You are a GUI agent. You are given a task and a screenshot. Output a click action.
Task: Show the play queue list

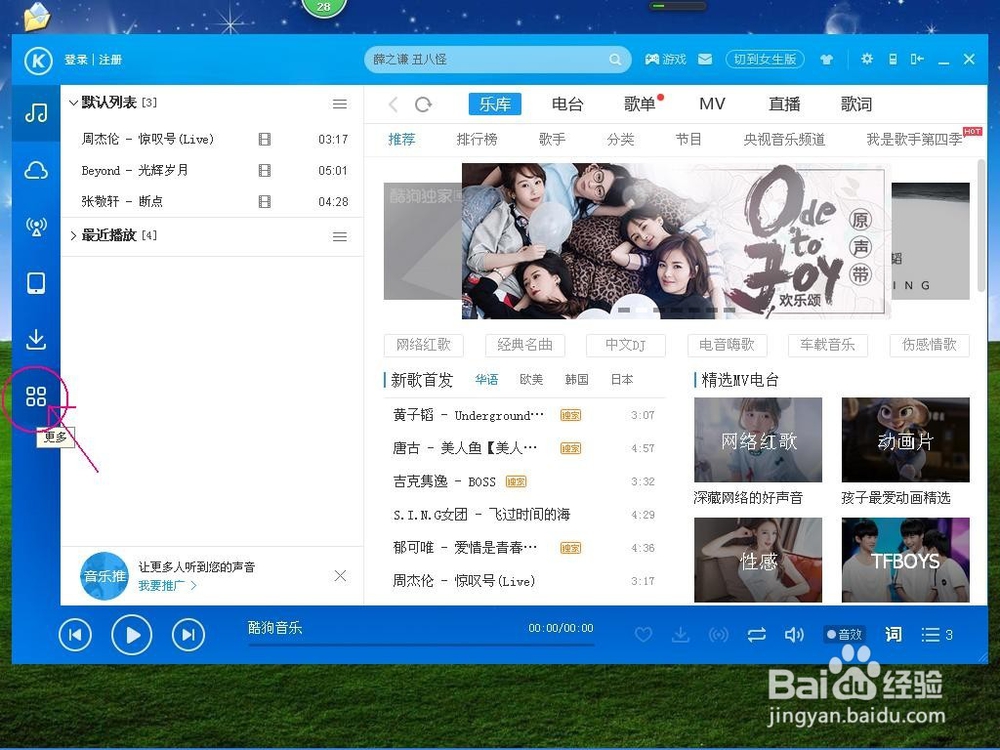[x=938, y=635]
